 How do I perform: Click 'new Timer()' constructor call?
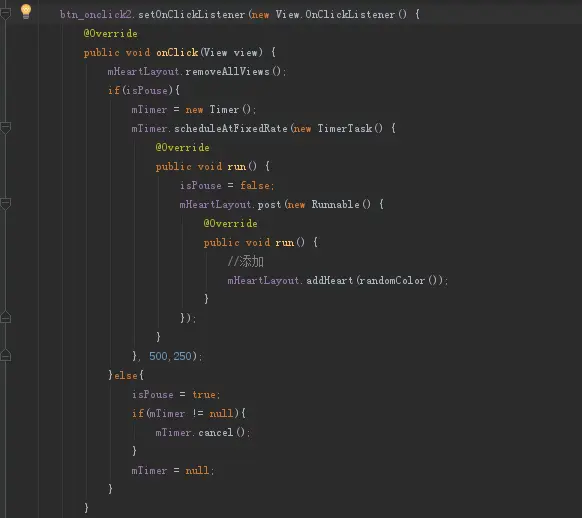tap(219, 110)
